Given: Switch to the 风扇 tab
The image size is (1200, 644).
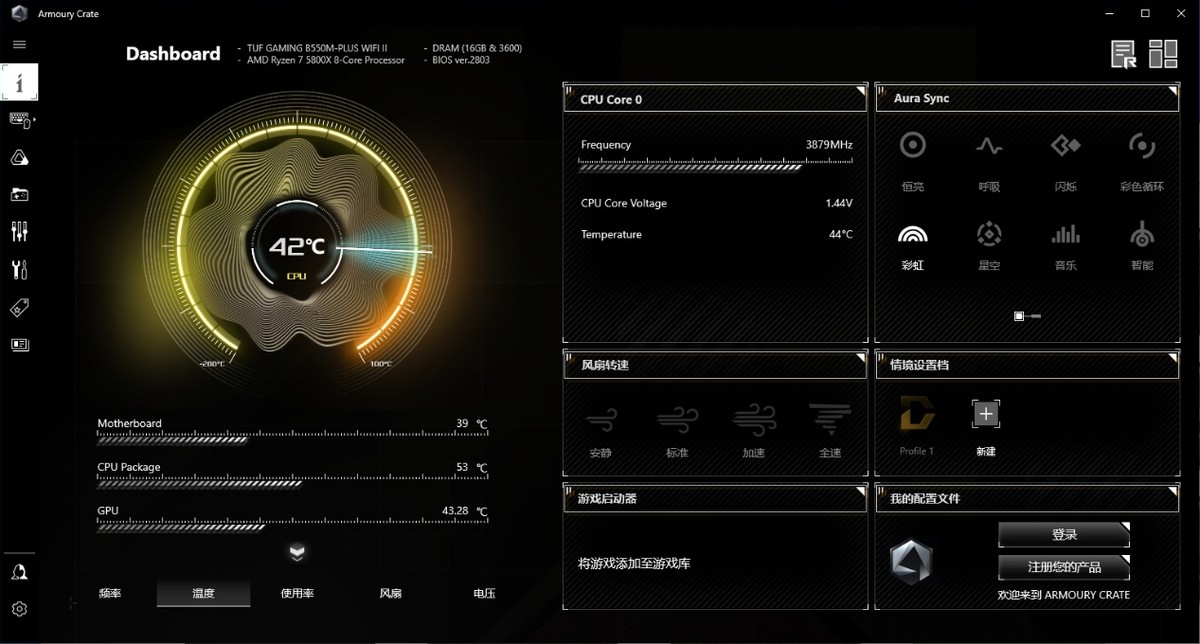Looking at the screenshot, I should 390,593.
